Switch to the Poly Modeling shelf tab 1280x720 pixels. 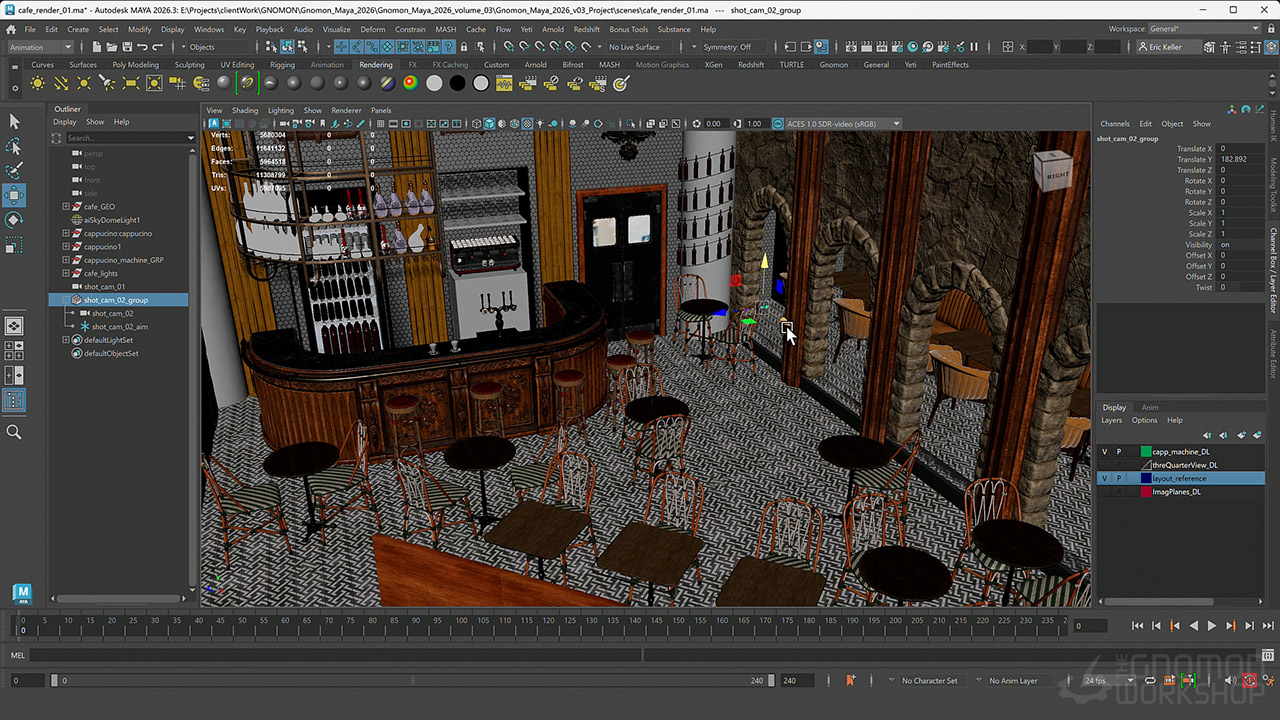click(134, 65)
